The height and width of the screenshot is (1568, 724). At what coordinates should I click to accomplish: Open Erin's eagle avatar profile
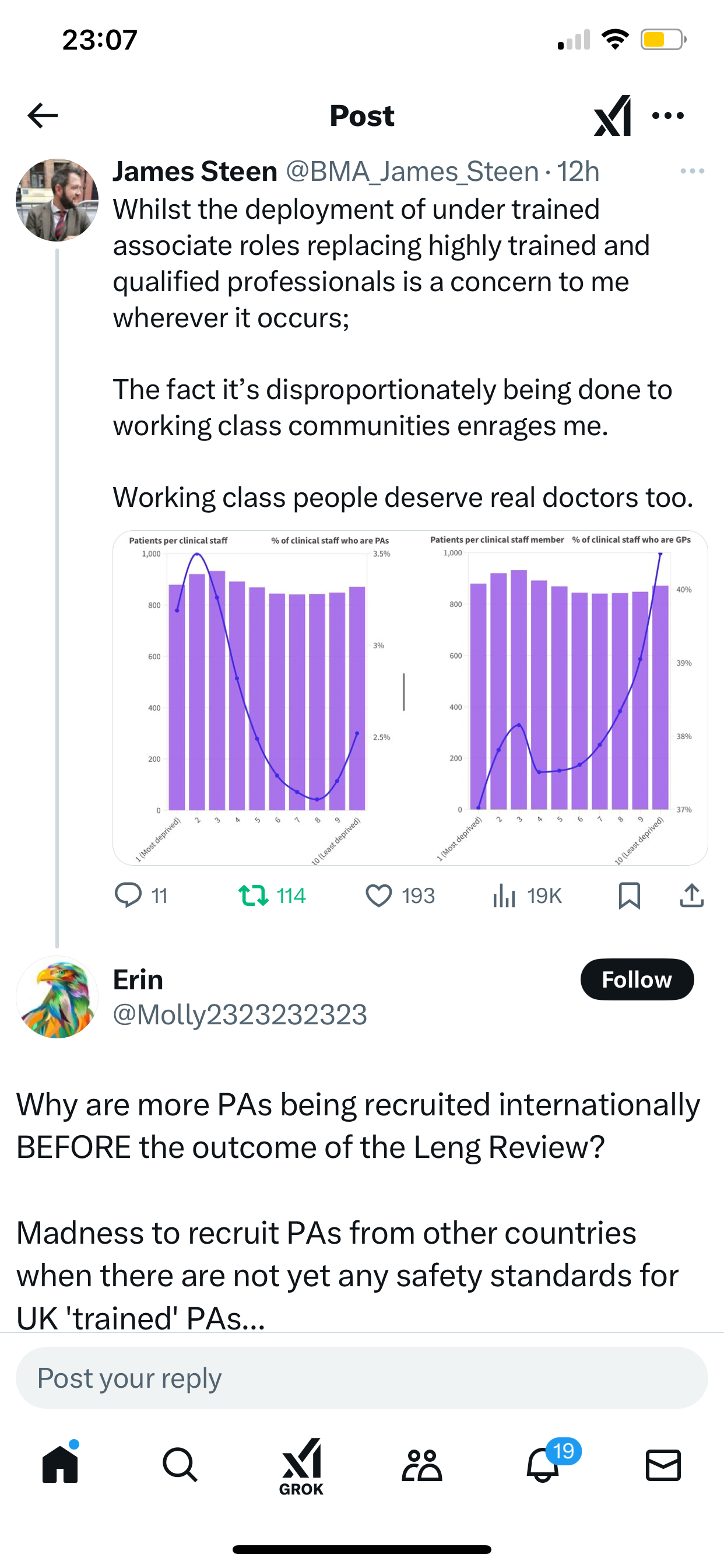[x=57, y=997]
